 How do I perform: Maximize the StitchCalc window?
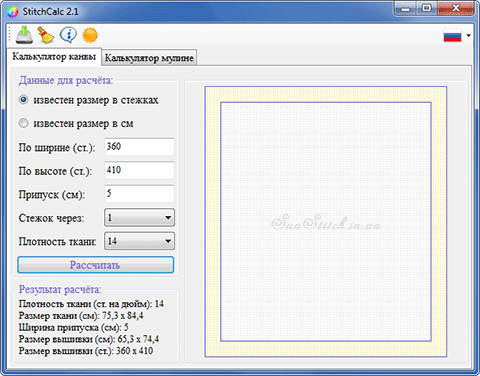(x=426, y=8)
